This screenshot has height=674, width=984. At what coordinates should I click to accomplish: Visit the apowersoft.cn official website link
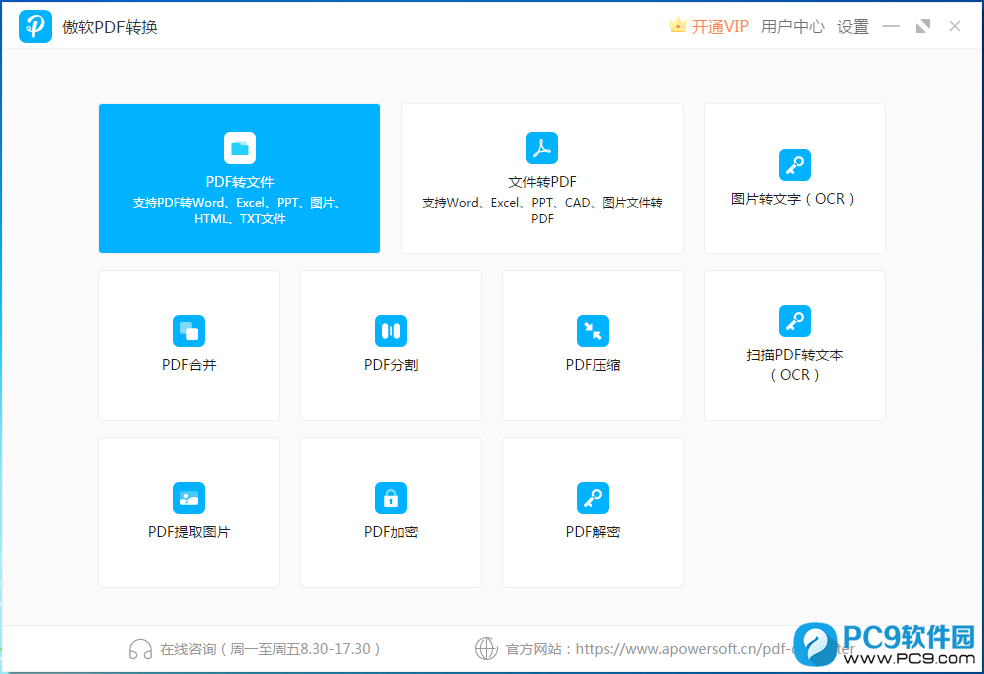click(714, 649)
